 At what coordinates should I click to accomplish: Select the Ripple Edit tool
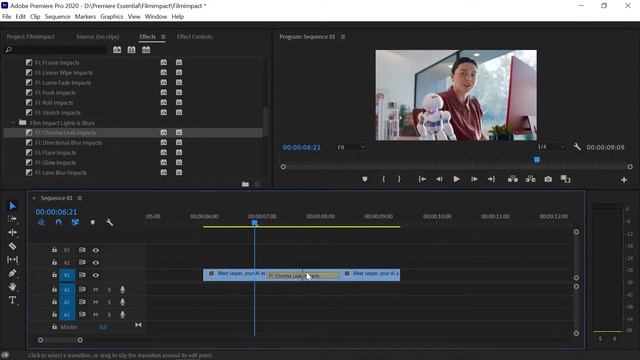point(12,233)
